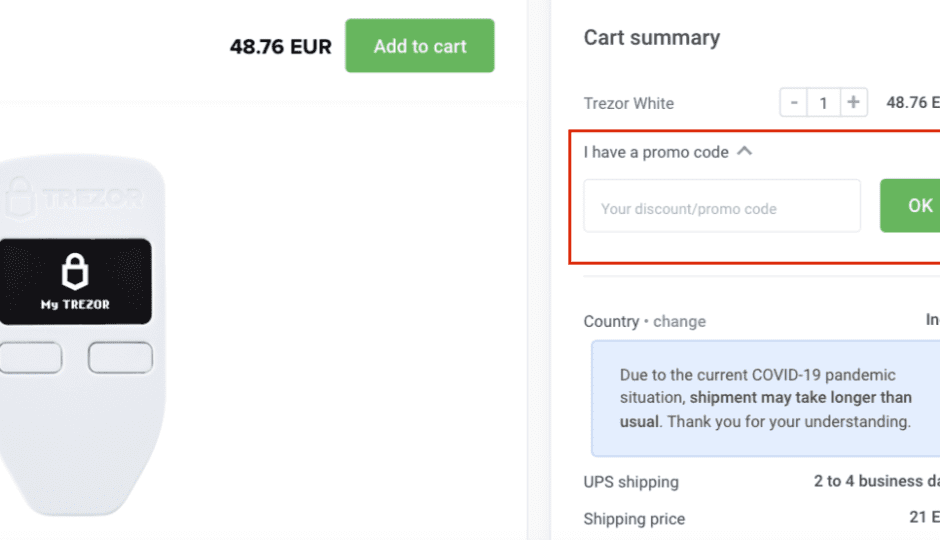
Task: Click the 'I have a promo code' label
Action: click(x=656, y=152)
